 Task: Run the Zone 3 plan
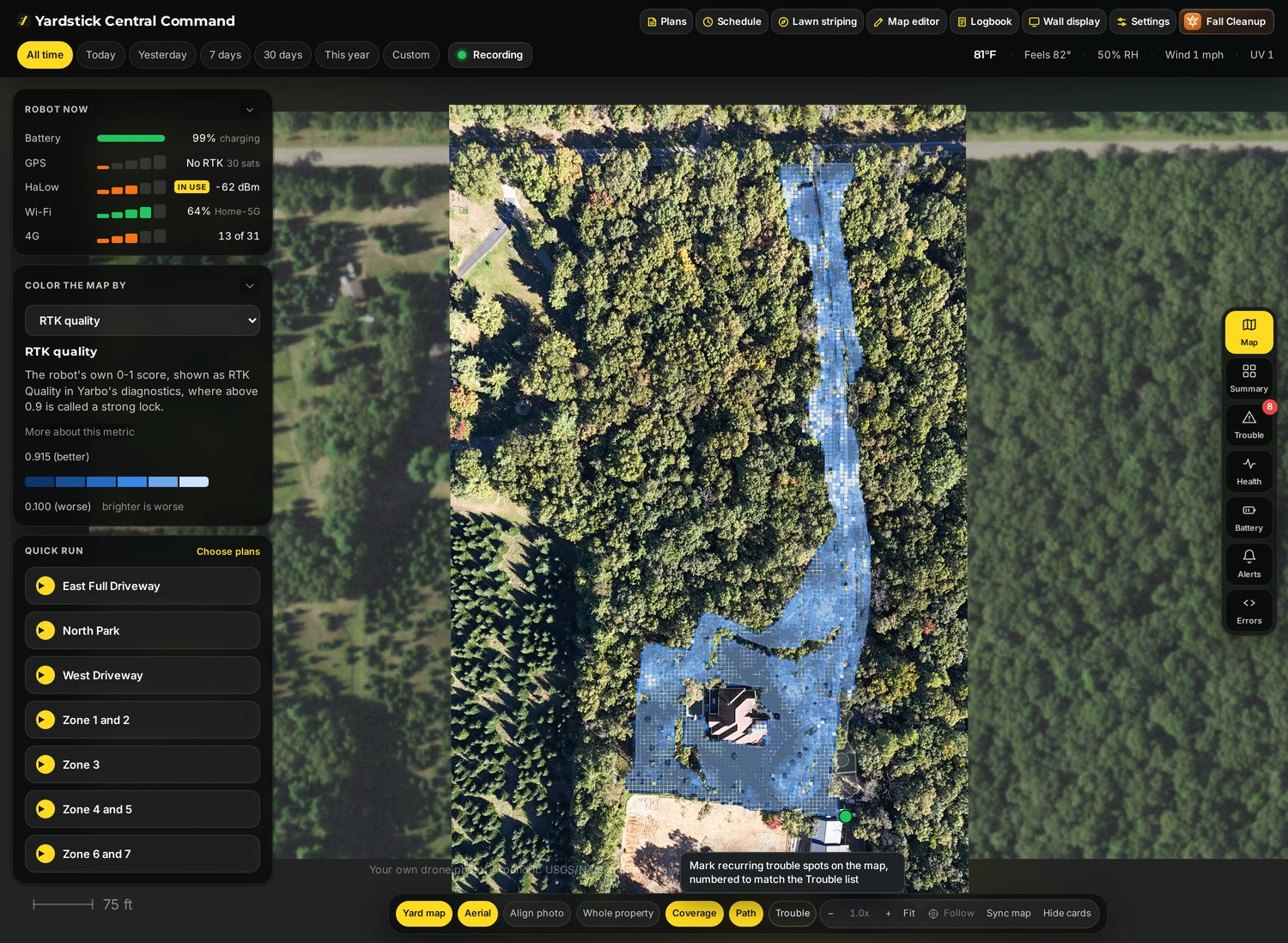click(143, 764)
